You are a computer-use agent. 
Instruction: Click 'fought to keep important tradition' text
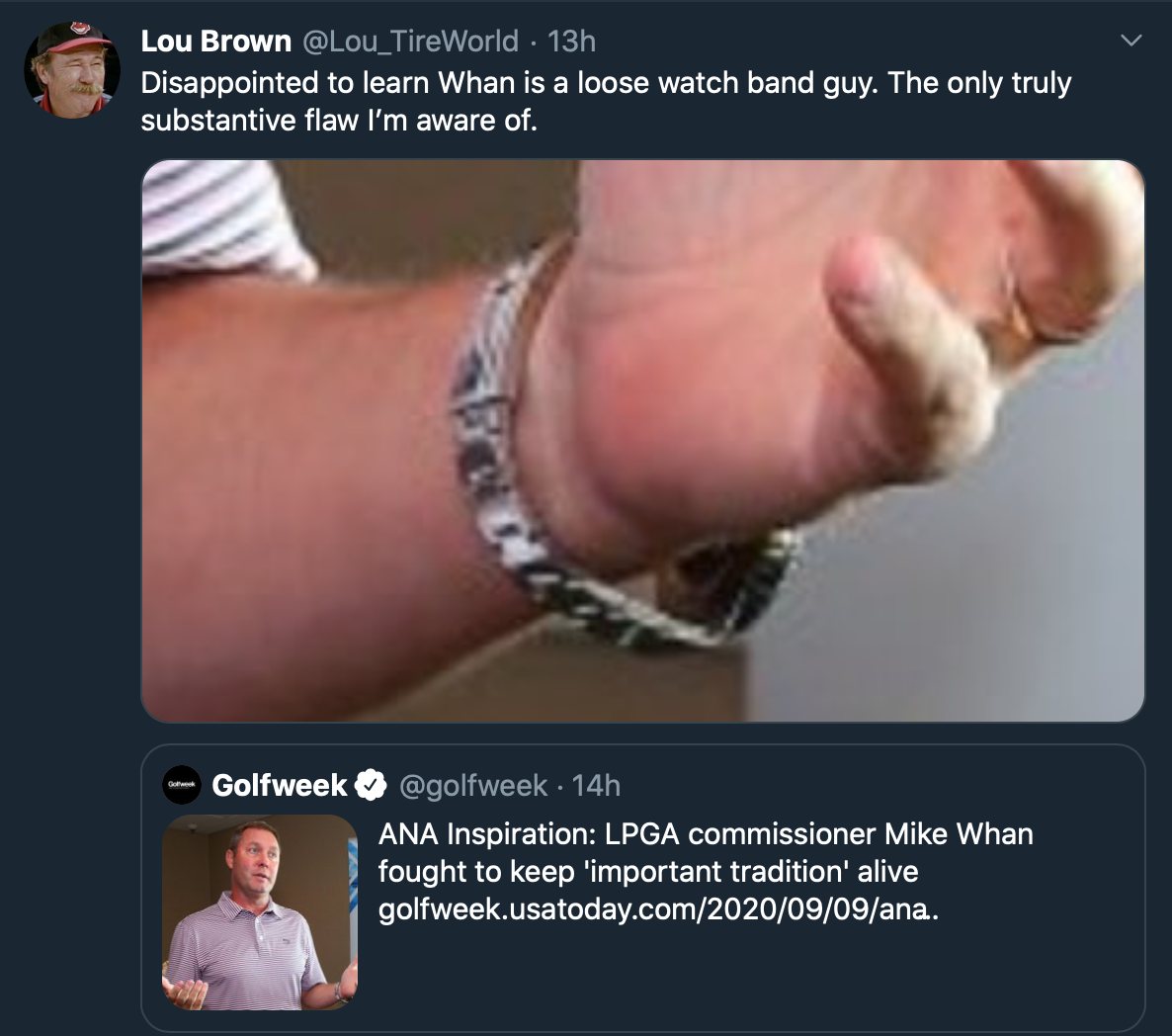pyautogui.click(x=648, y=872)
